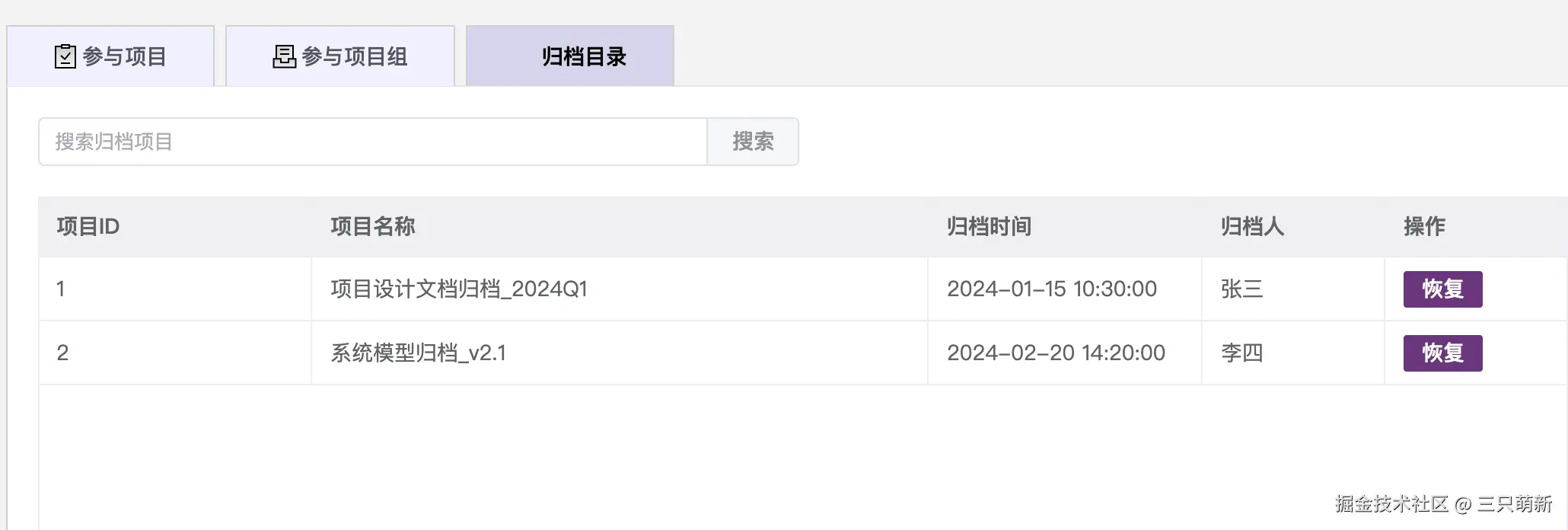
Task: Select the 系统模型归档_v2.1 name cell
Action: (x=418, y=353)
